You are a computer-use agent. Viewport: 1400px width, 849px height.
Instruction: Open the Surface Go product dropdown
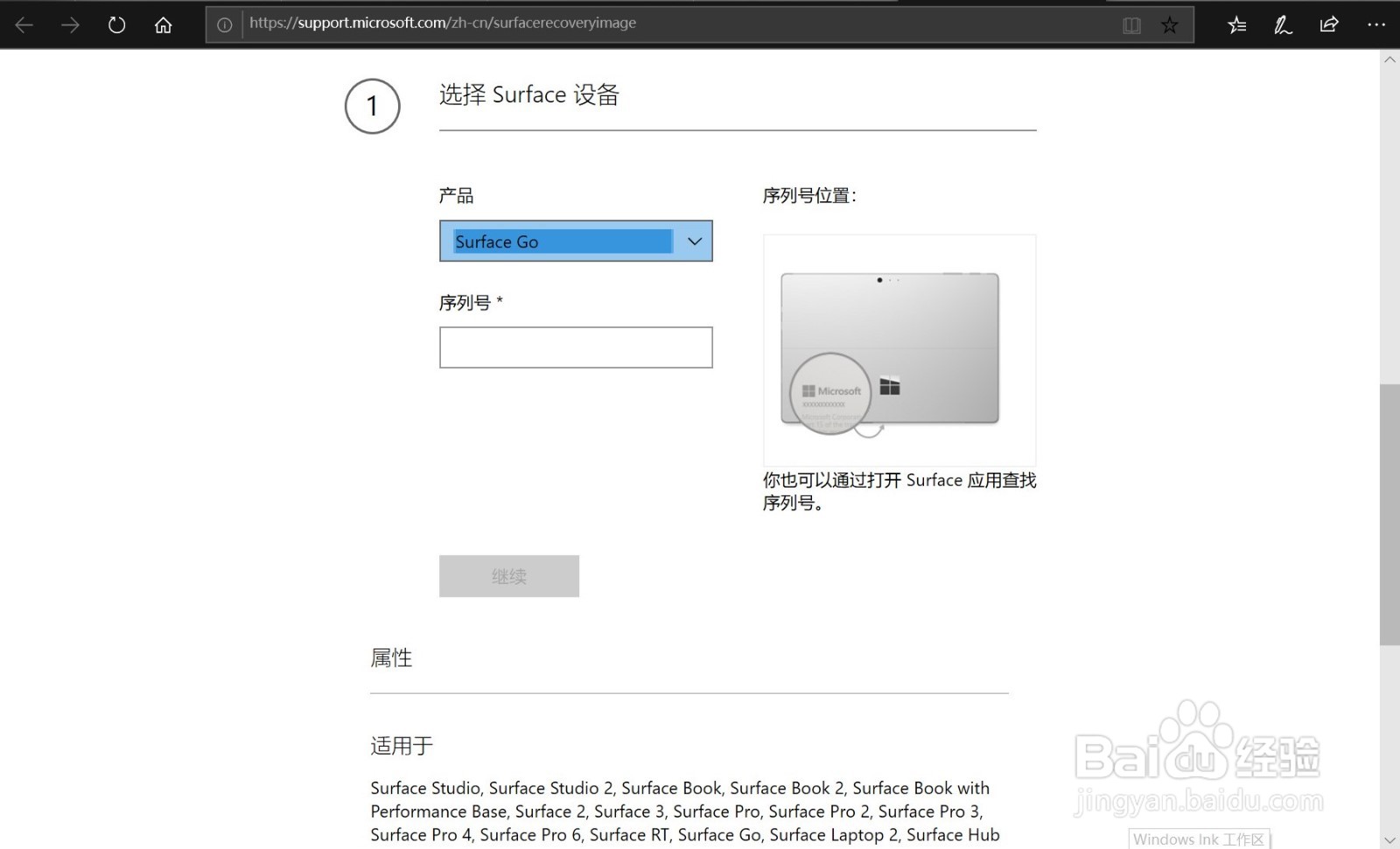[x=576, y=241]
